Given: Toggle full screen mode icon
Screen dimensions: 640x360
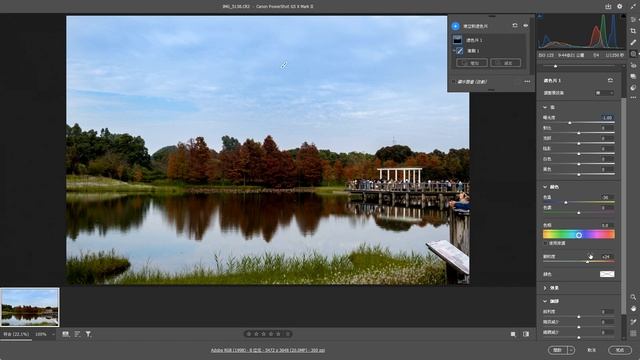Looking at the screenshot, I should click(633, 6).
